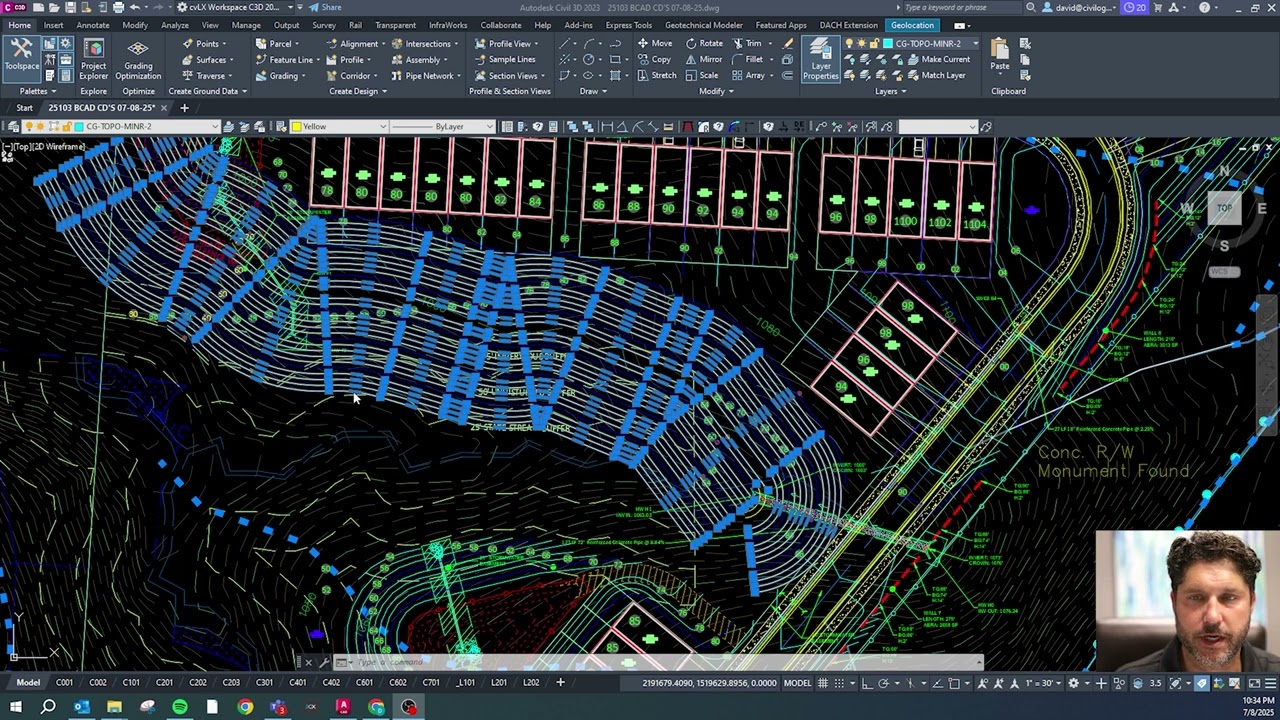Select the Rotate tool
Screen dimensions: 1280x720
tap(704, 43)
